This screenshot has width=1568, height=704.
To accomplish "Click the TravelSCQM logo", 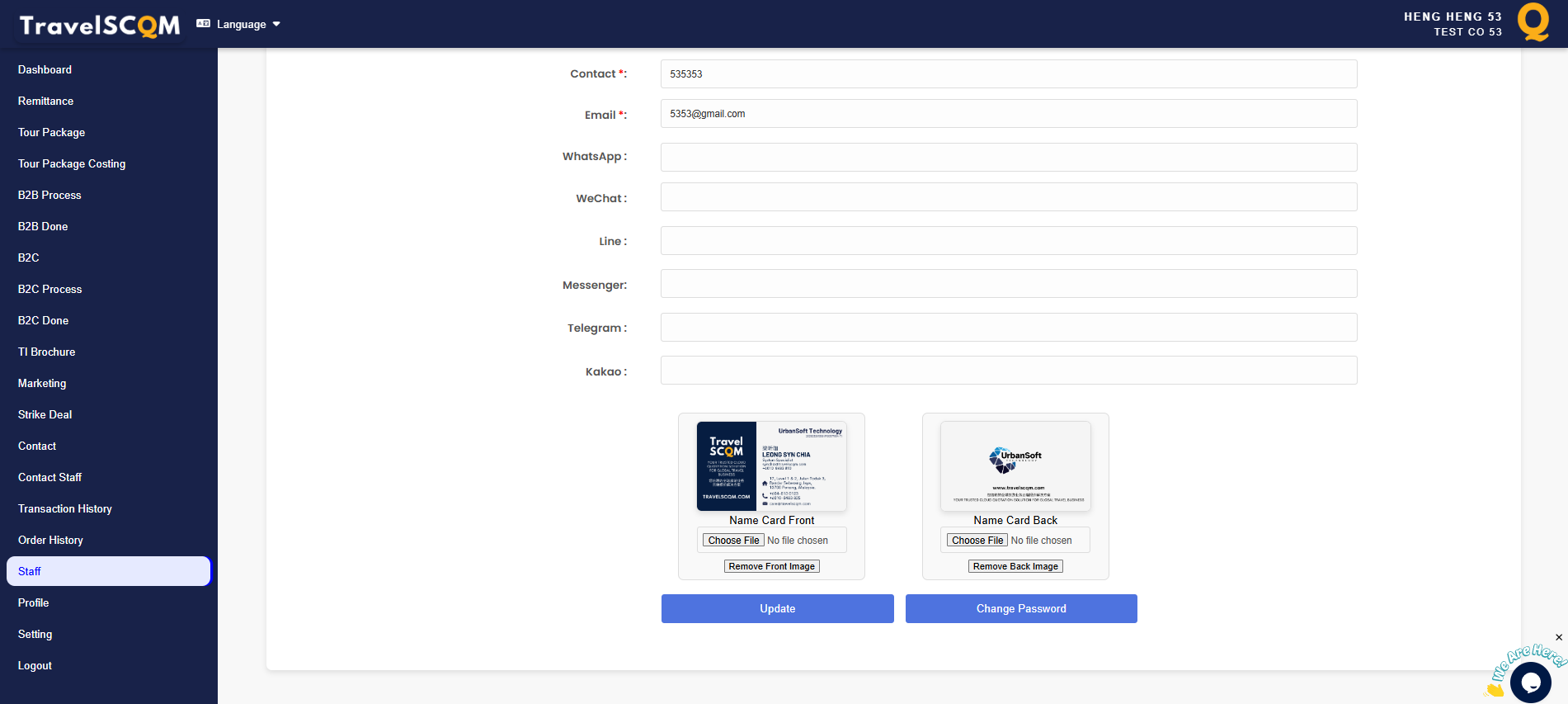I will (x=99, y=26).
